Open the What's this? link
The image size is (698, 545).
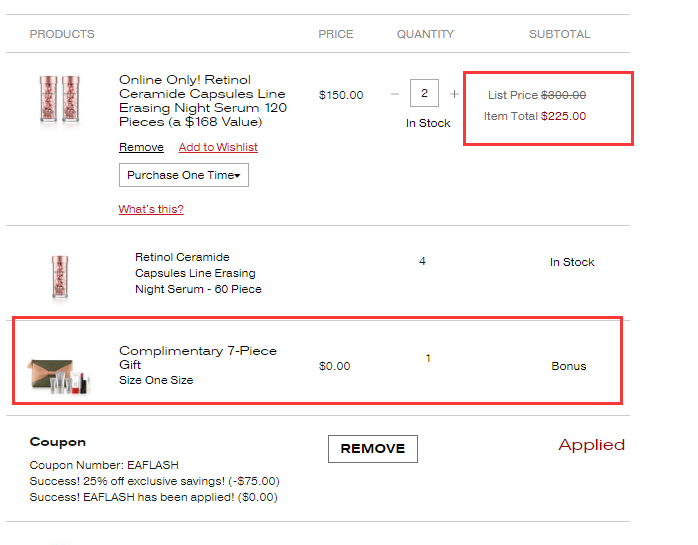151,209
